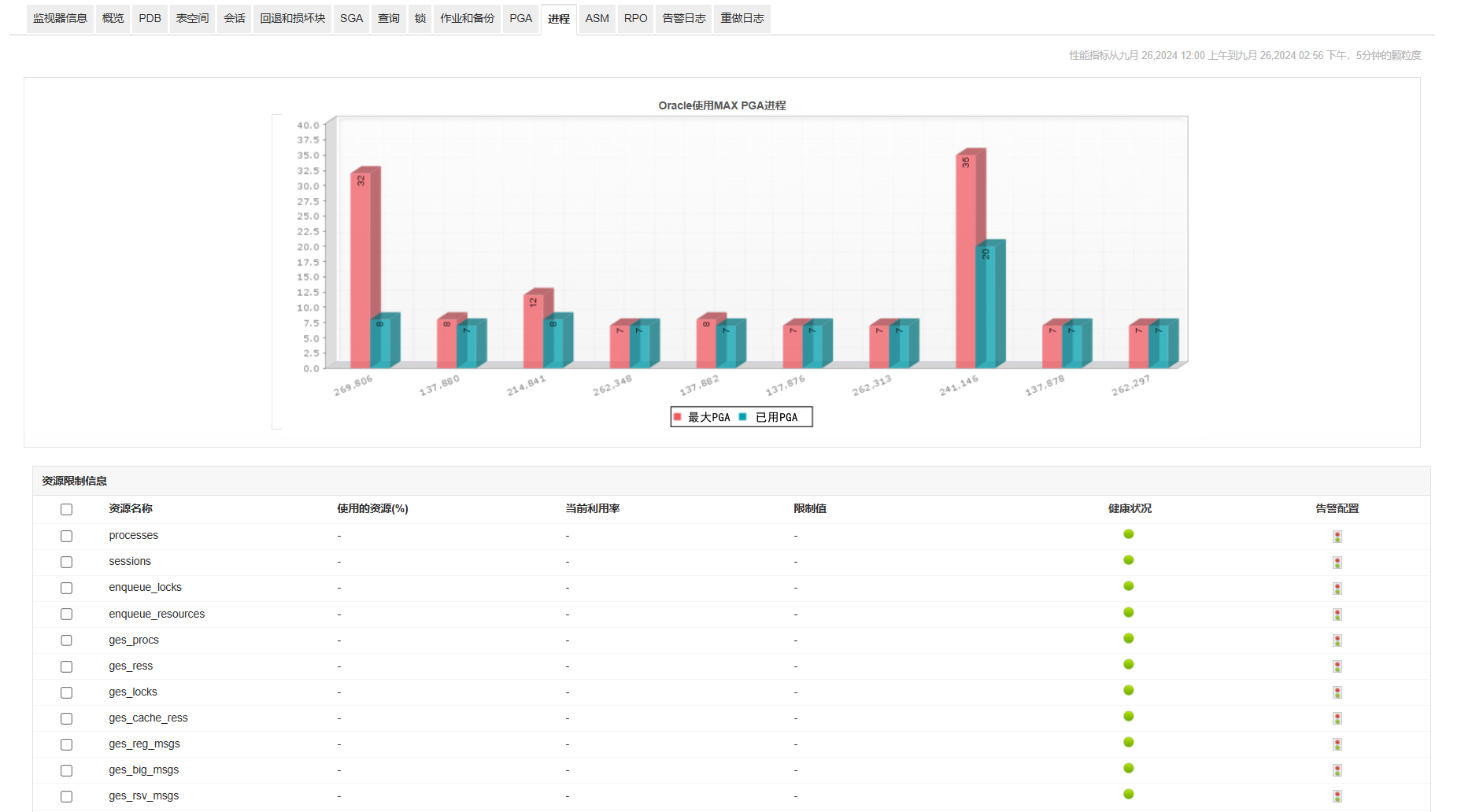1461x812 pixels.
Task: Toggle the select-all checkbox in table header
Action: (66, 510)
